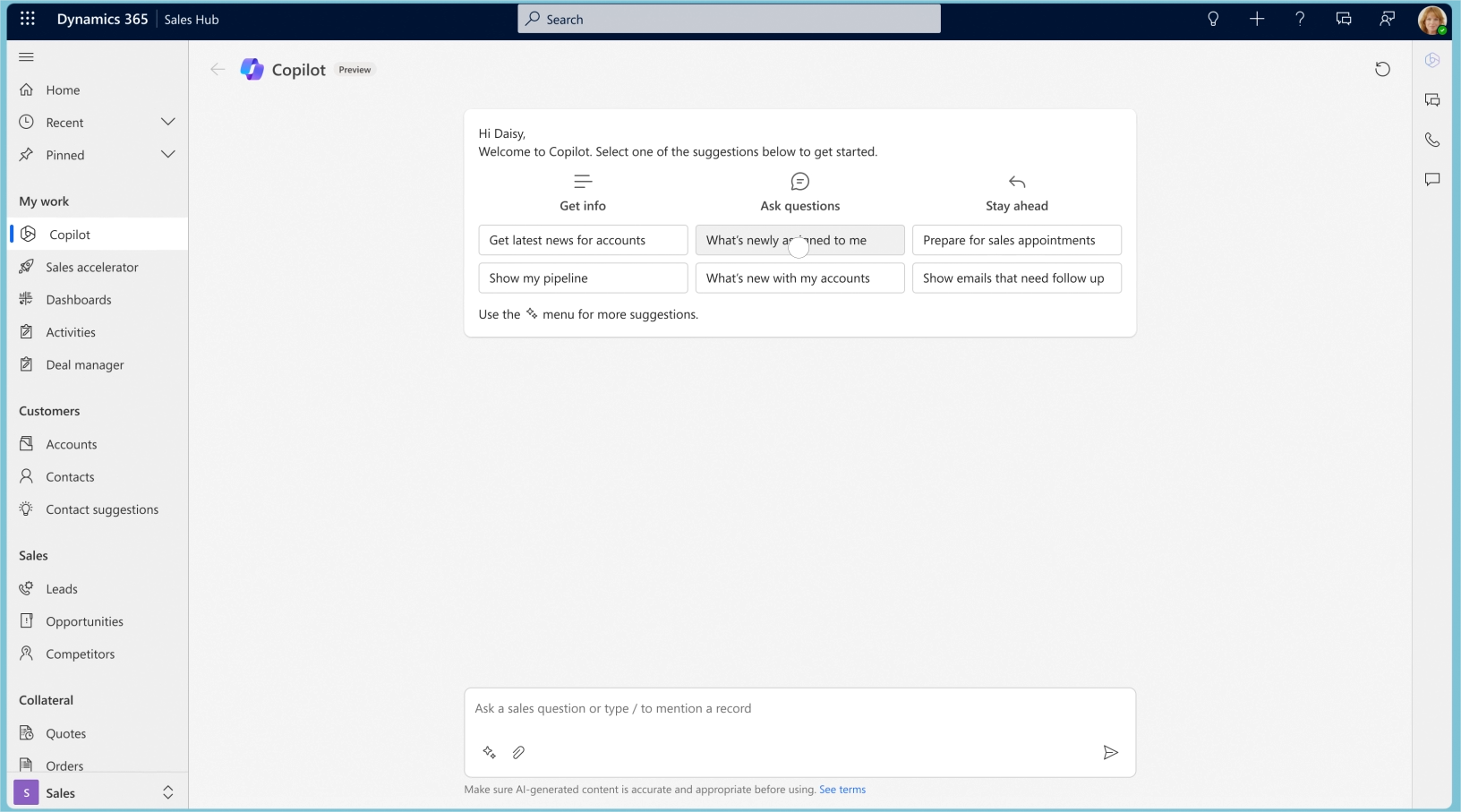1461x812 pixels.
Task: Expand the Recent chevron
Action: pos(167,122)
